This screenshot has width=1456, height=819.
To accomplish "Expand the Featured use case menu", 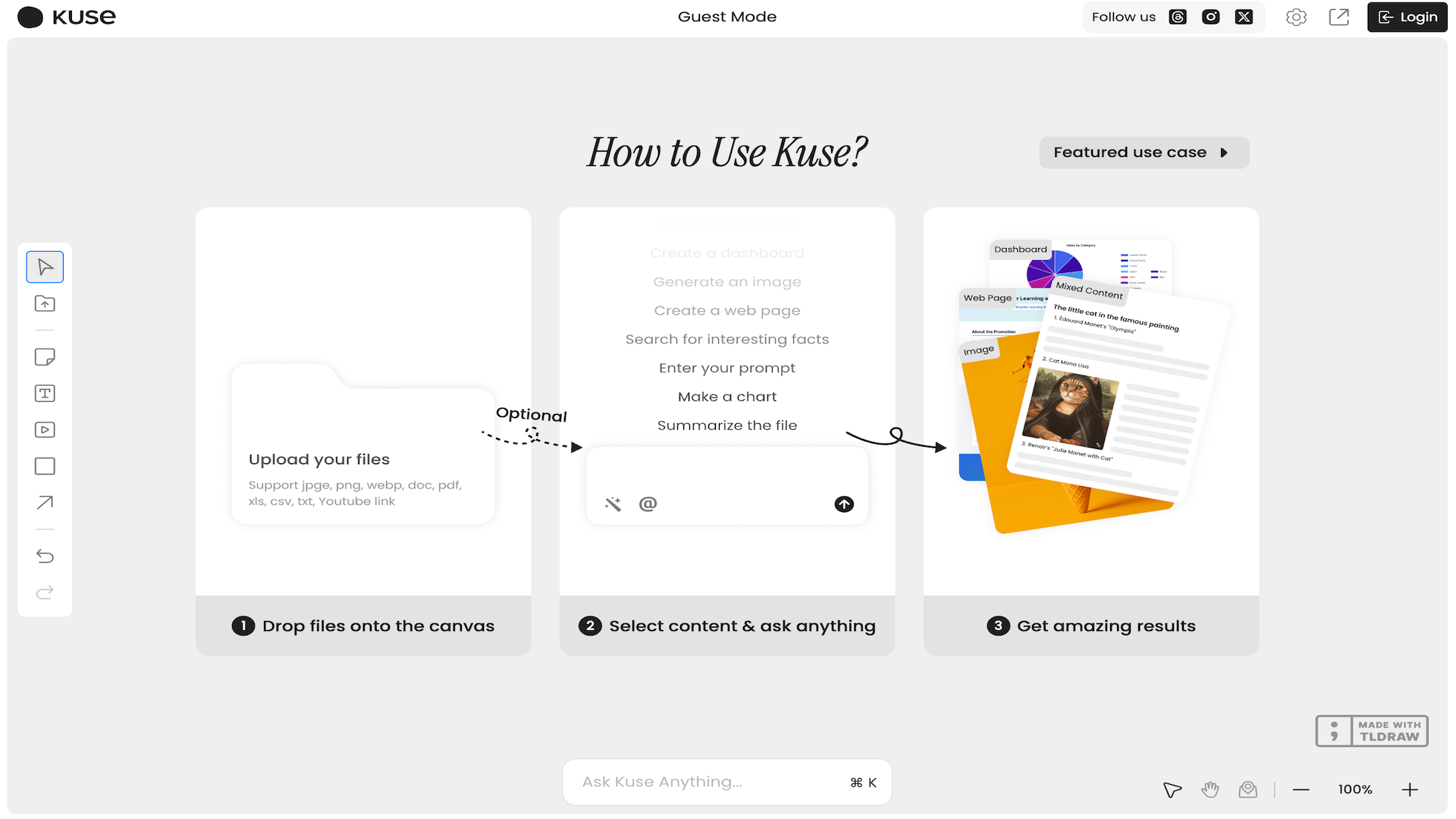I will point(1144,152).
